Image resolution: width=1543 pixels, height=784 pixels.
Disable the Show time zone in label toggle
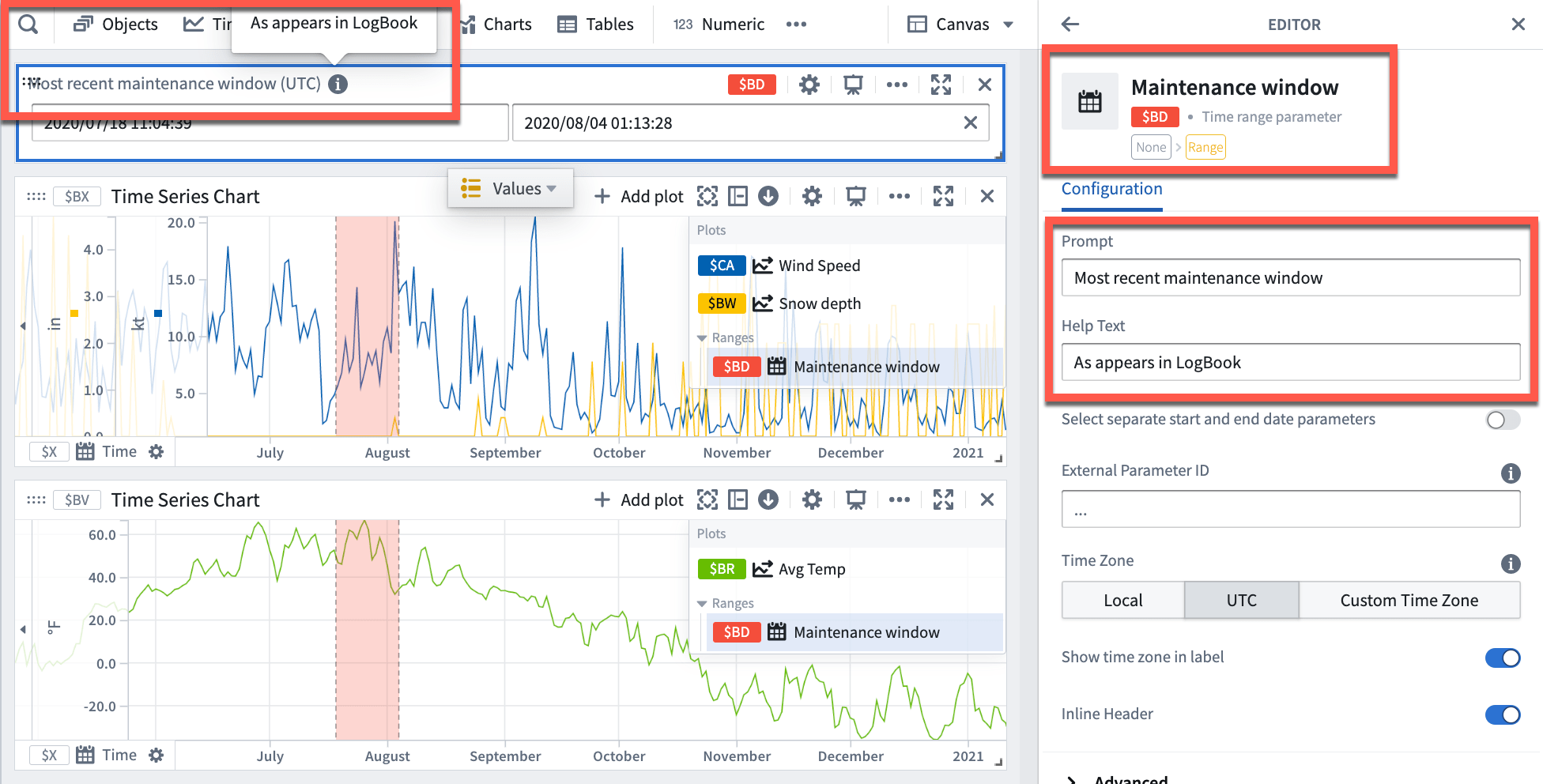[x=1502, y=658]
